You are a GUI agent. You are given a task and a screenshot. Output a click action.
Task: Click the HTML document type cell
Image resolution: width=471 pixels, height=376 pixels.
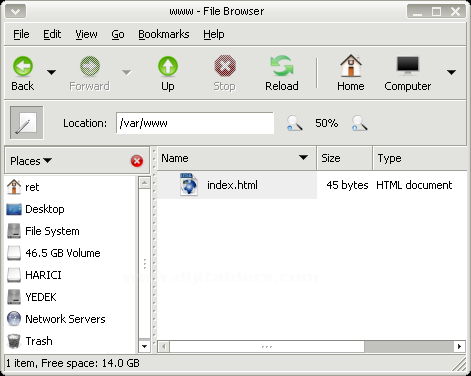414,185
